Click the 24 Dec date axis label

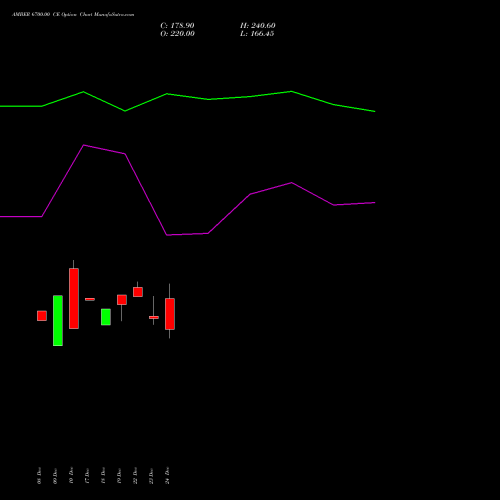(x=167, y=476)
